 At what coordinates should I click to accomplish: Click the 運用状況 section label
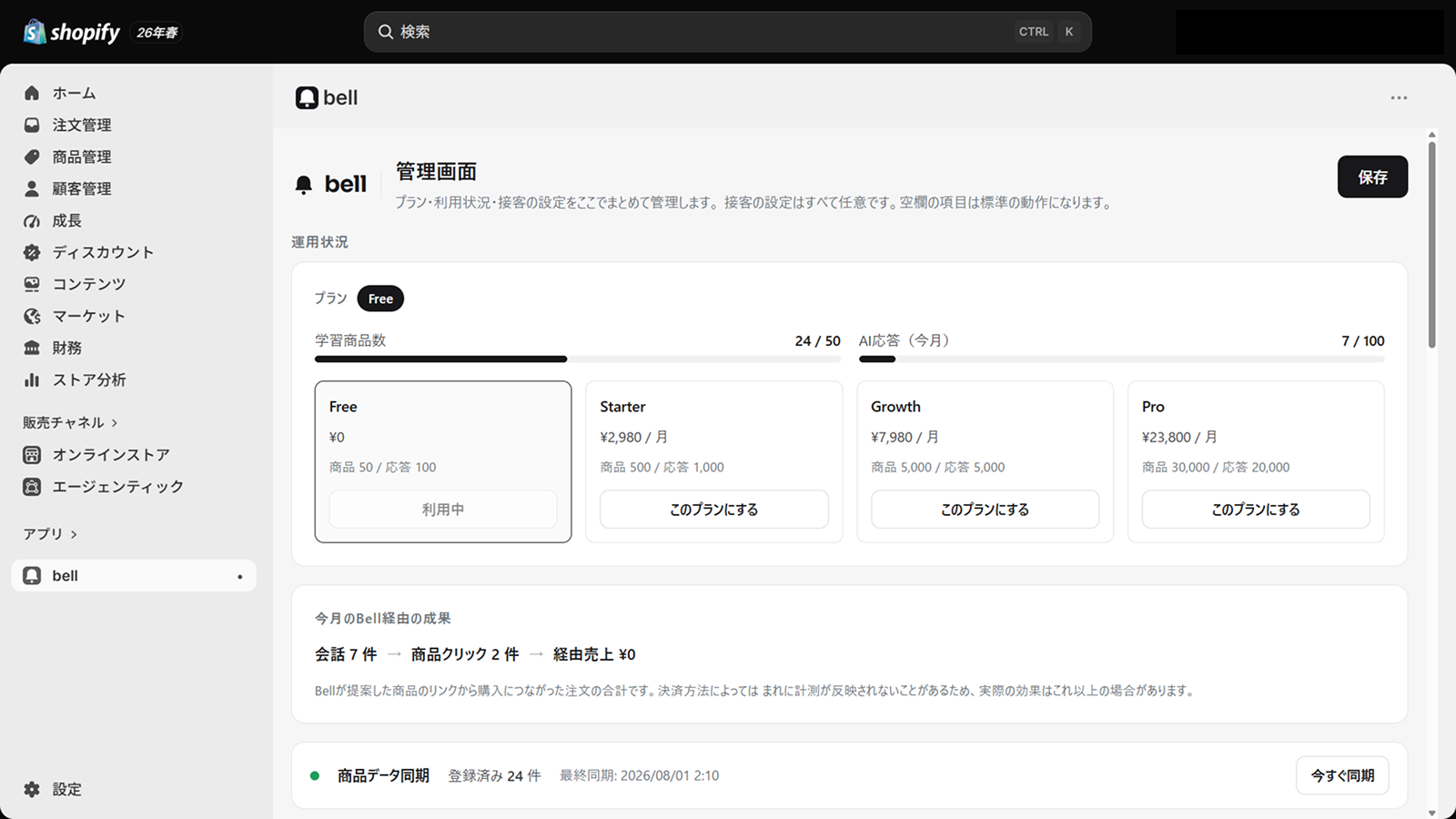(x=319, y=242)
